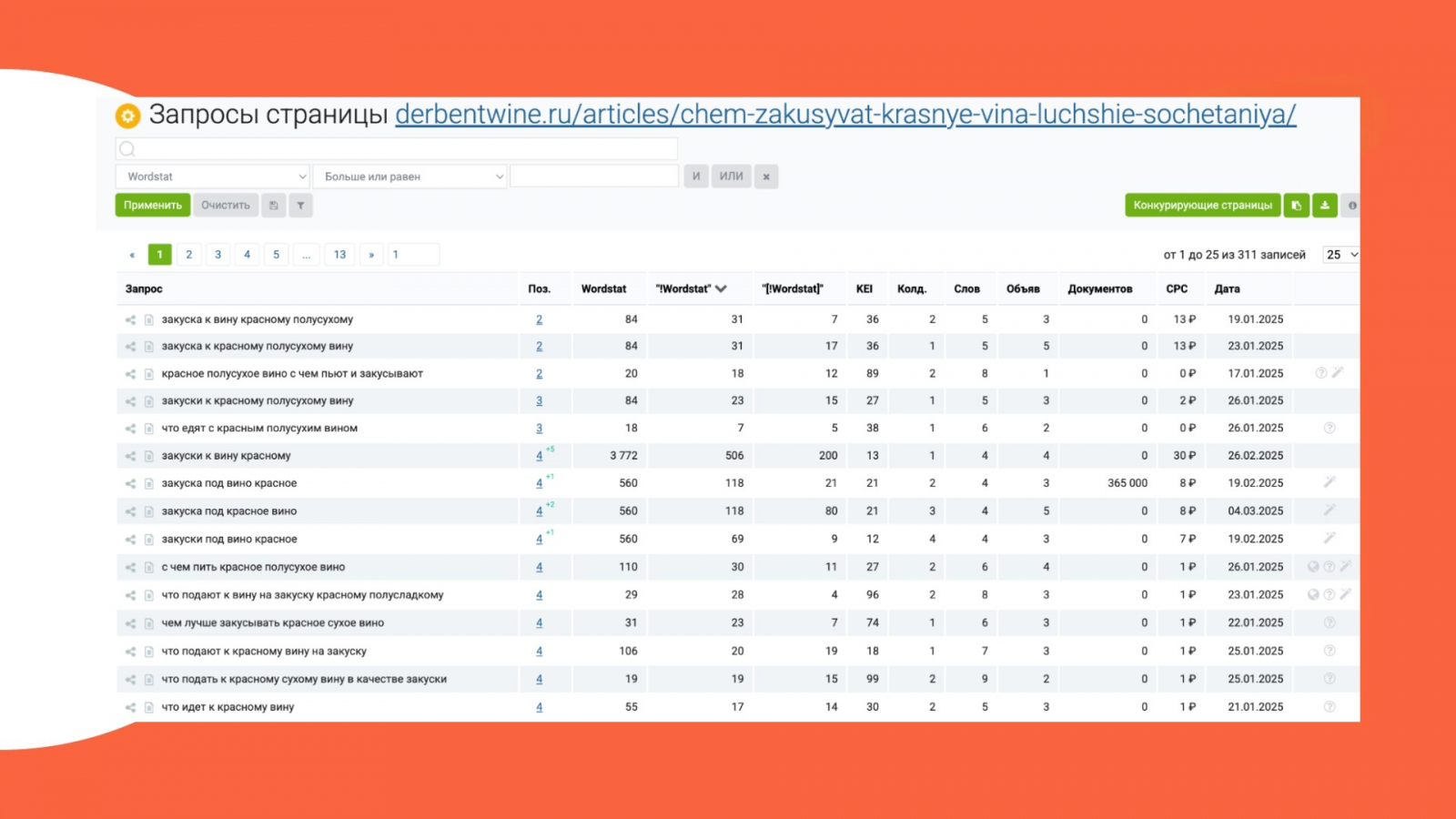Click question mark icon in 'что едят с красным полусухим вином' row

[x=1330, y=428]
